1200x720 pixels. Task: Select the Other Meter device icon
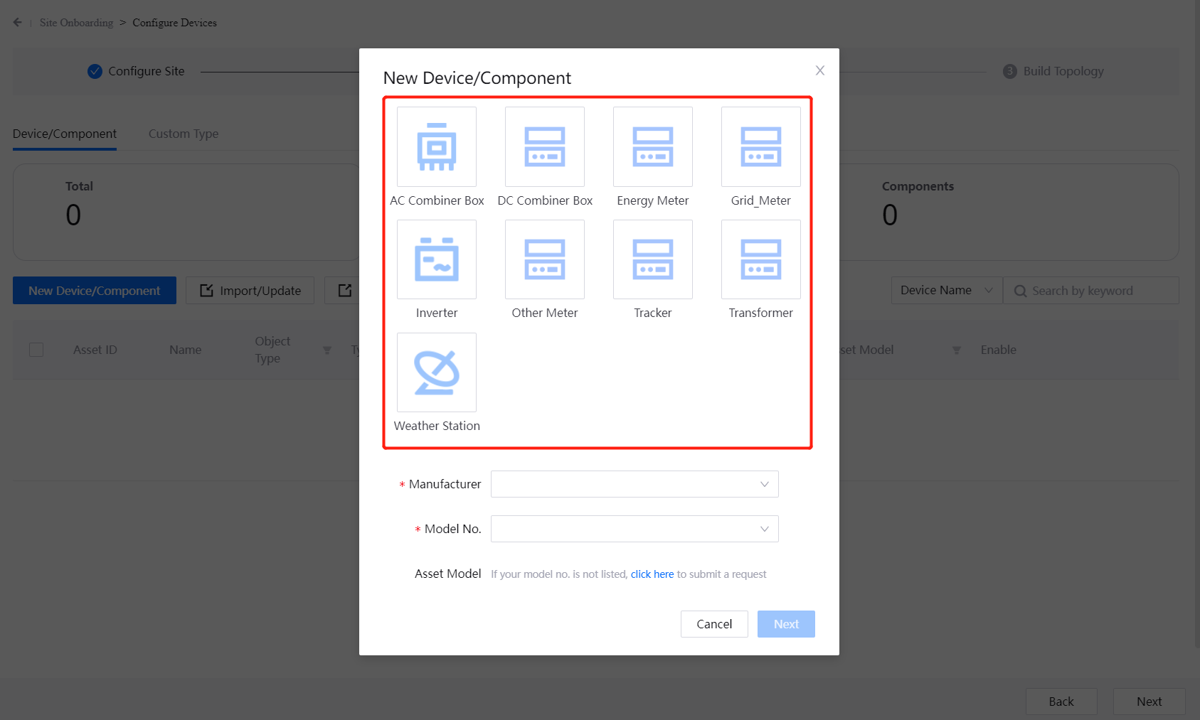[x=545, y=260]
